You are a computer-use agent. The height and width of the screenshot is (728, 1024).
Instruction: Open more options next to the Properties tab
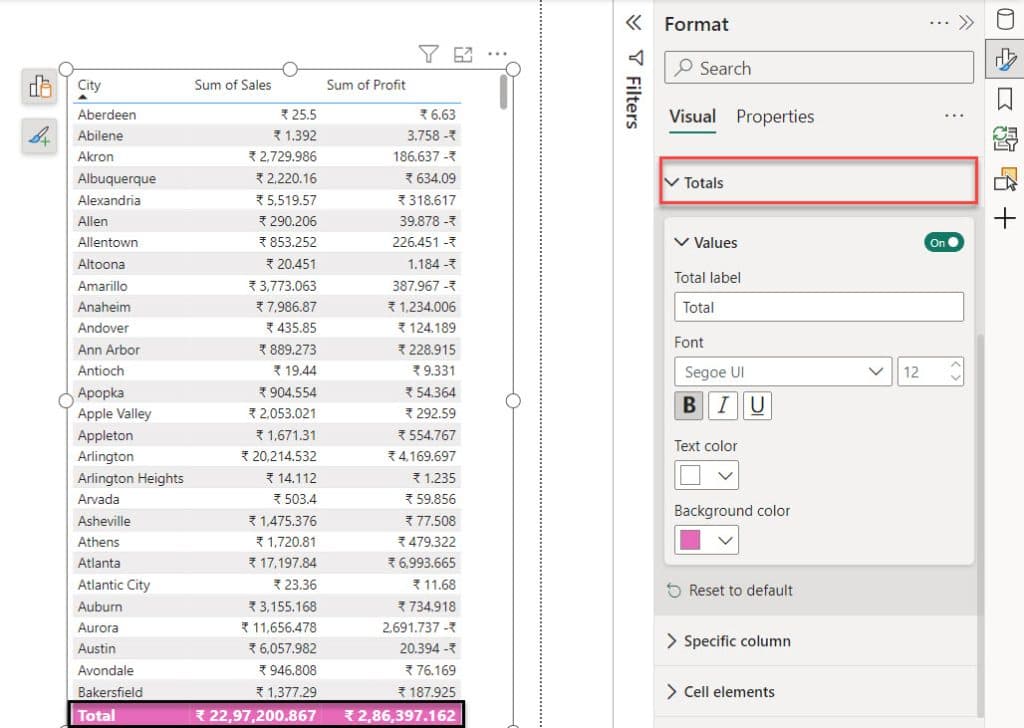(x=954, y=116)
